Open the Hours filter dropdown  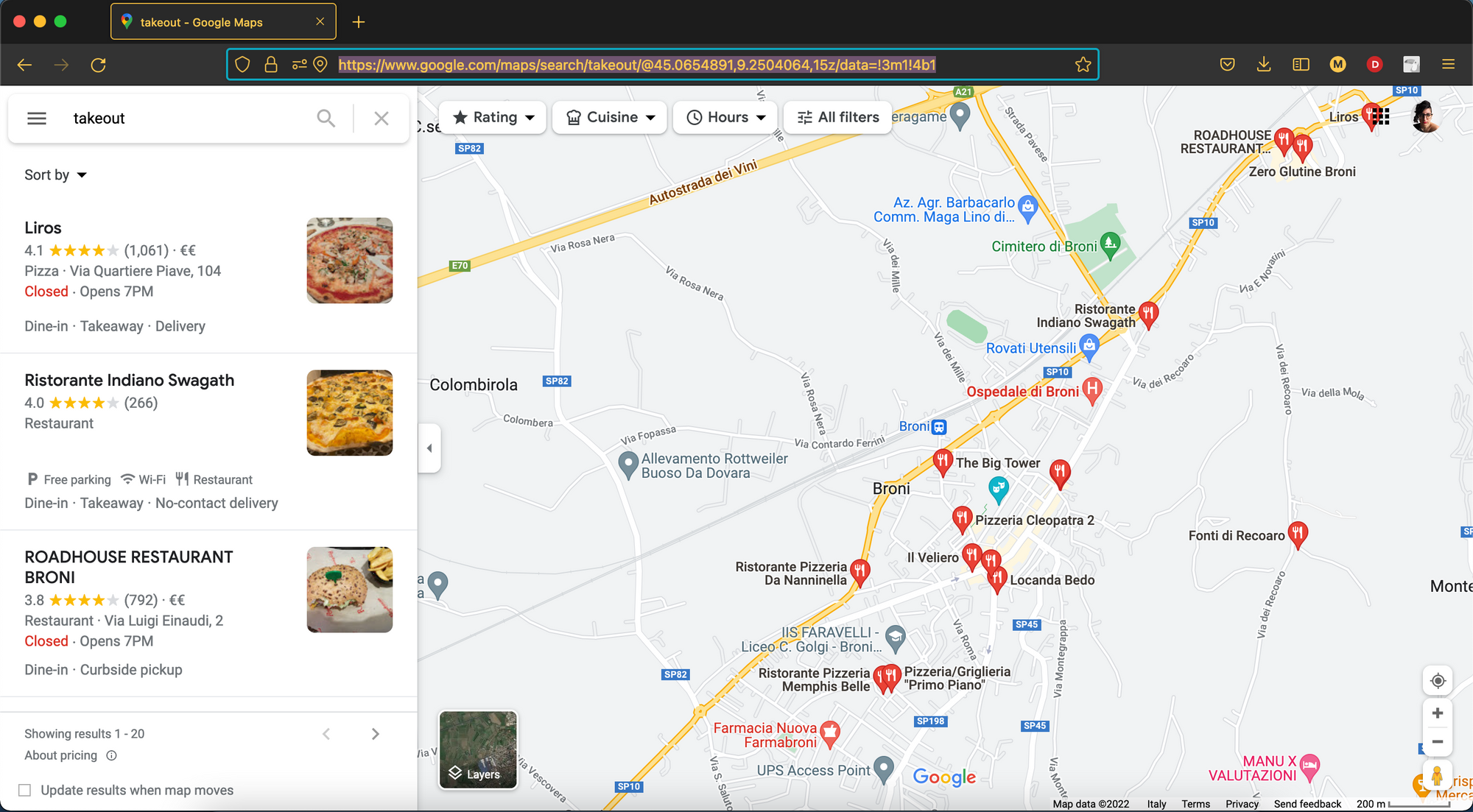[x=725, y=118]
